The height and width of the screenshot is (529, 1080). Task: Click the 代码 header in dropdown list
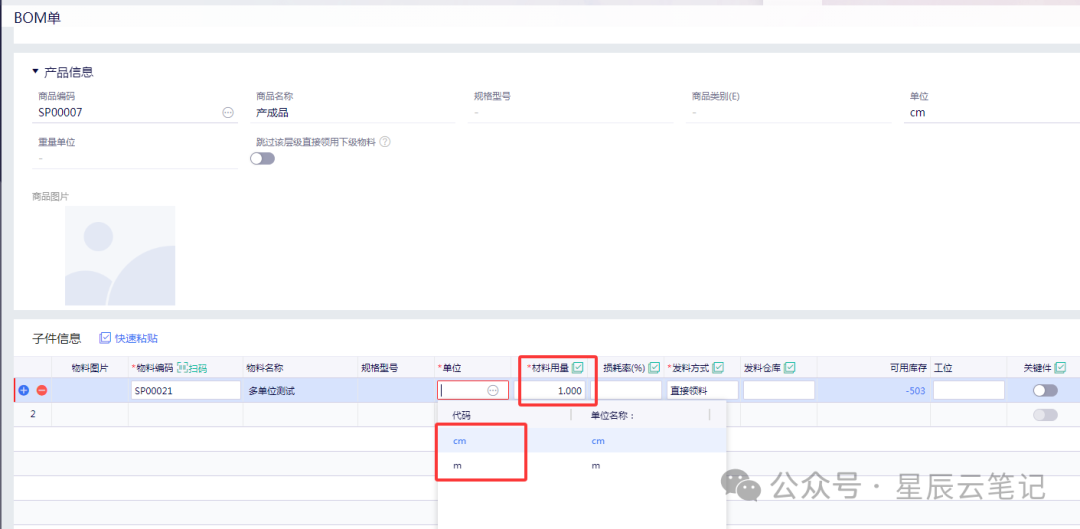[461, 415]
